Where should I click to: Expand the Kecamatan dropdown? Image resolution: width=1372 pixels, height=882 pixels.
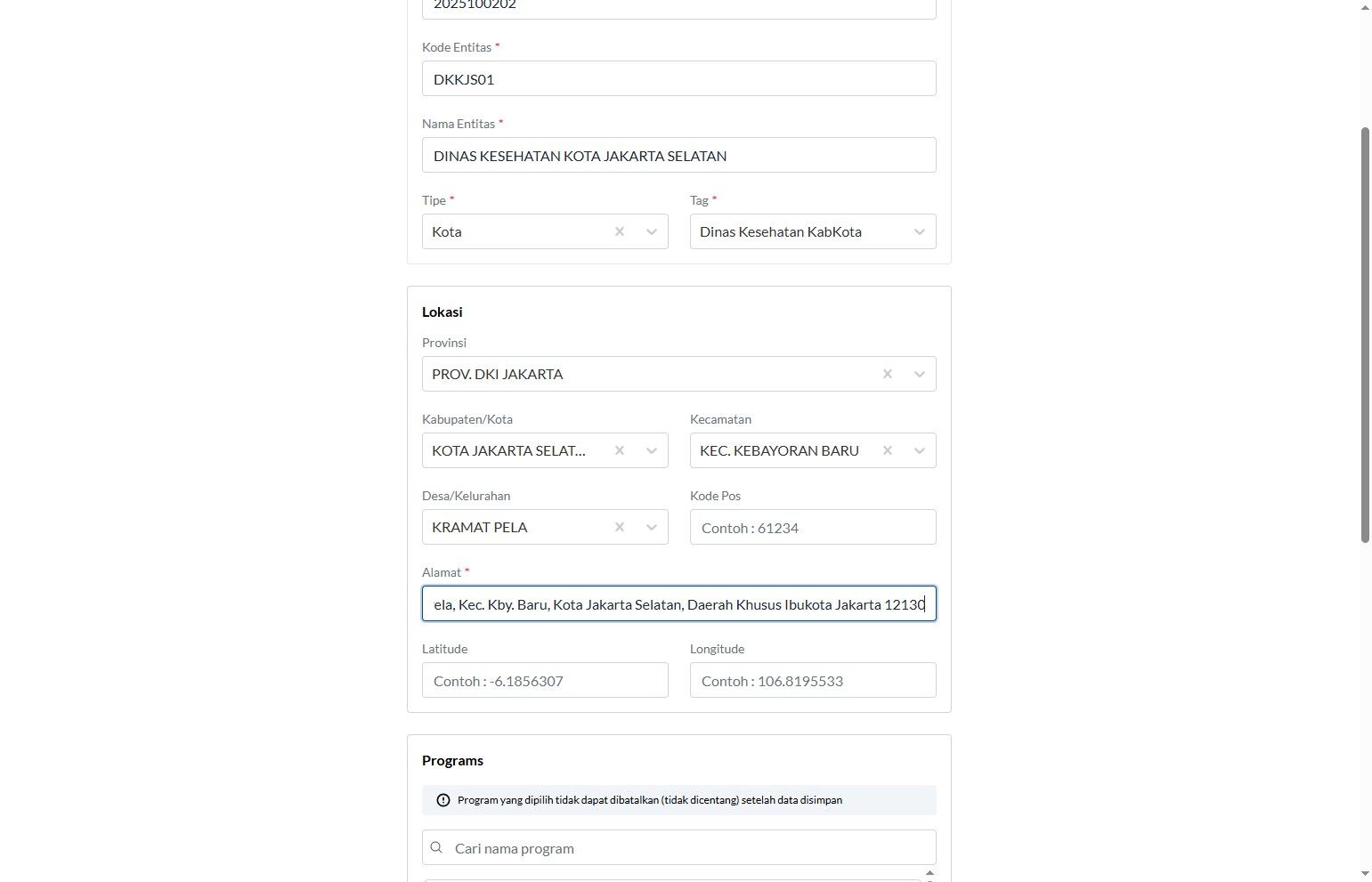(920, 450)
